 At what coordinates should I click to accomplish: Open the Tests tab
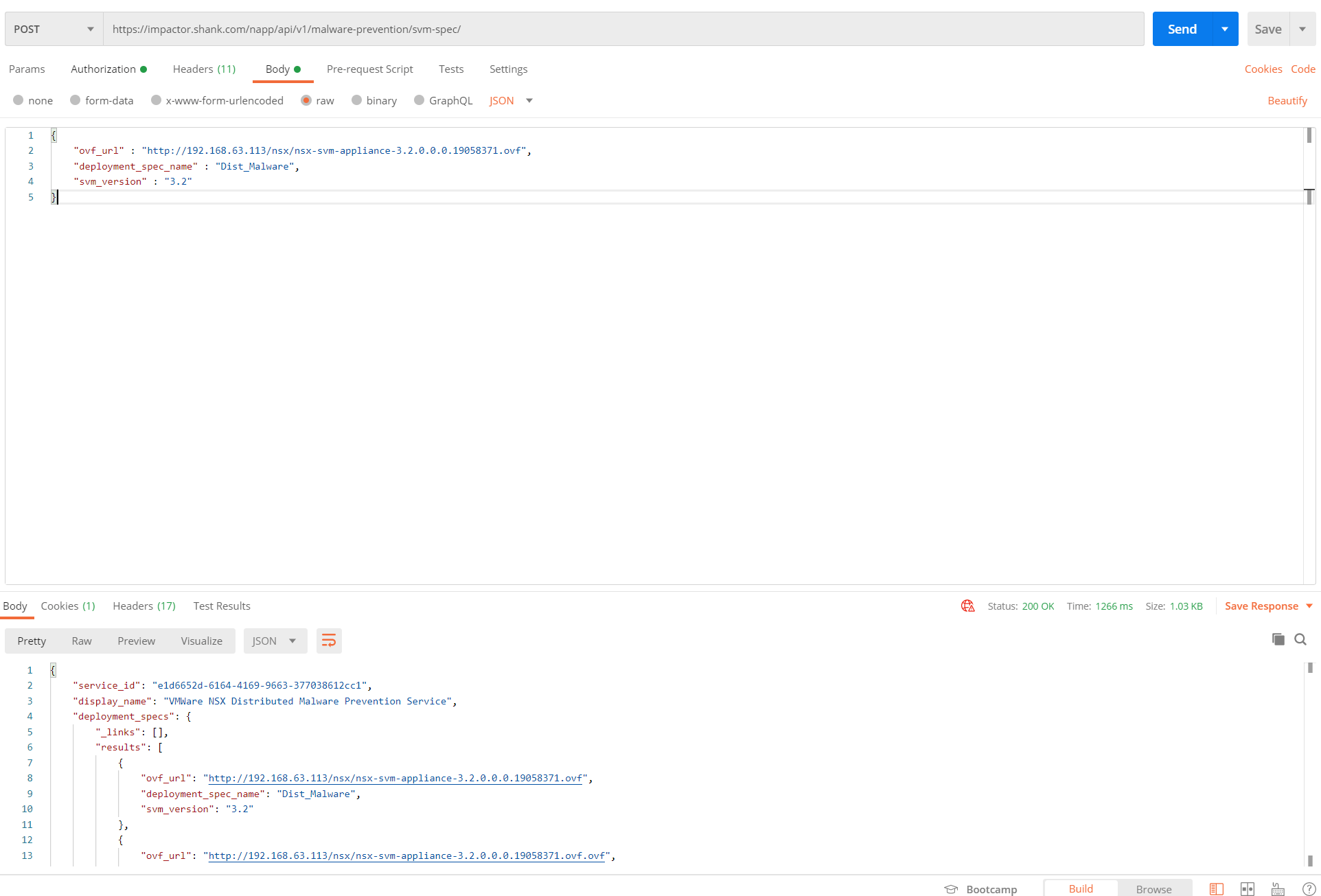[451, 69]
